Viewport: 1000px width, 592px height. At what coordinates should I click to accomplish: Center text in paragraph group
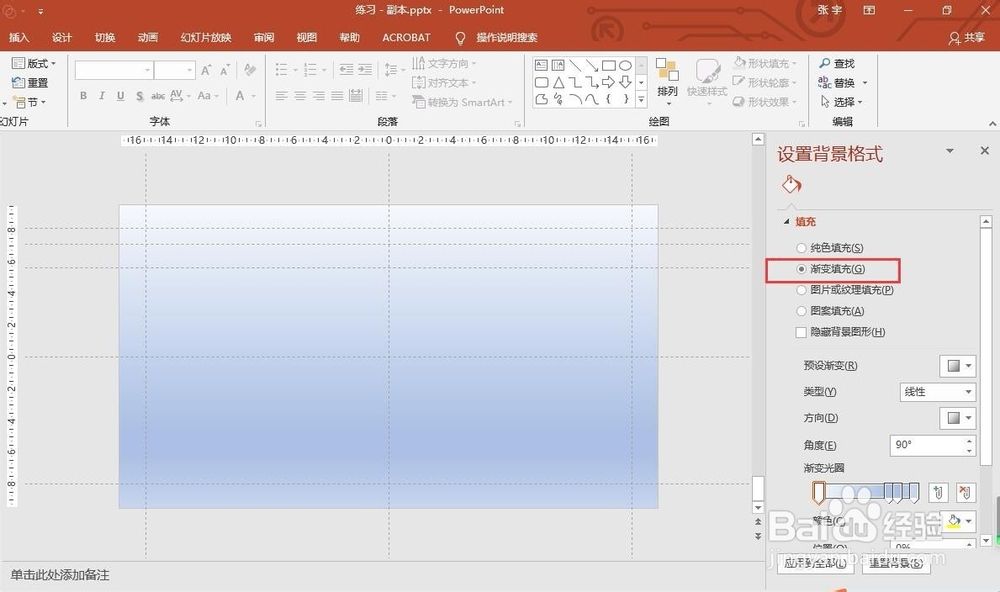pyautogui.click(x=300, y=96)
